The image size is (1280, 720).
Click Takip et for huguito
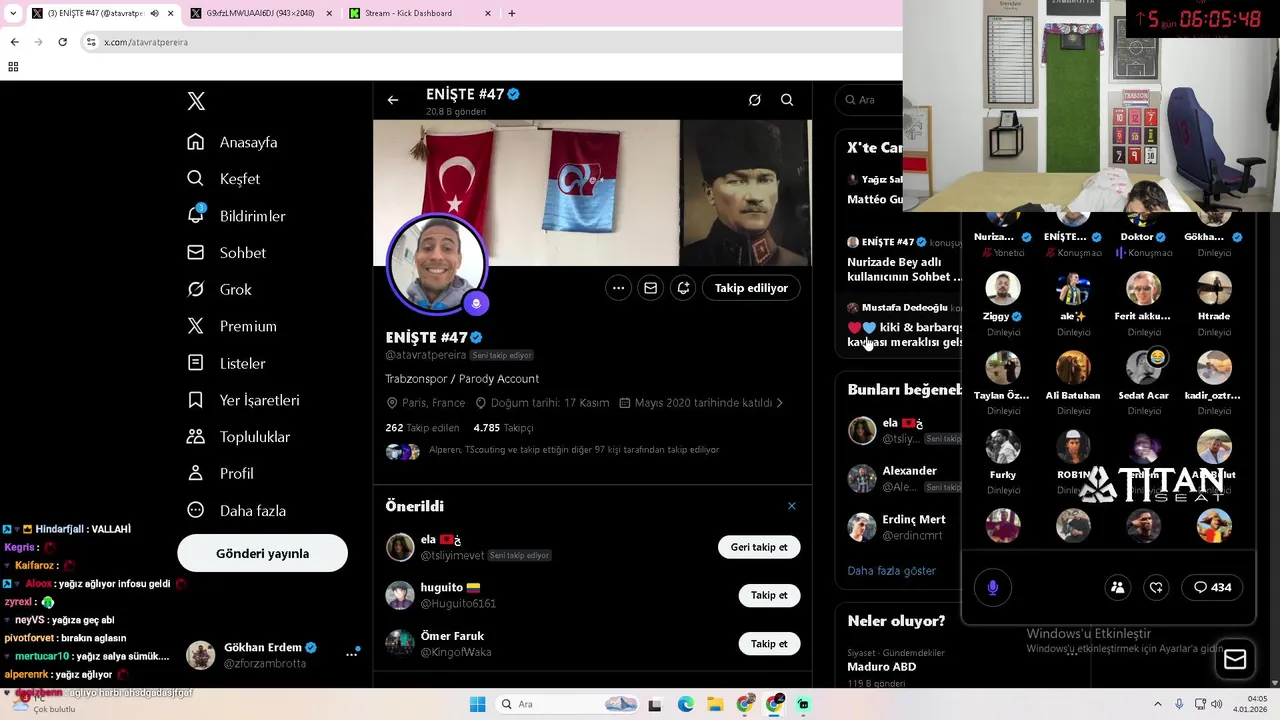click(x=769, y=595)
